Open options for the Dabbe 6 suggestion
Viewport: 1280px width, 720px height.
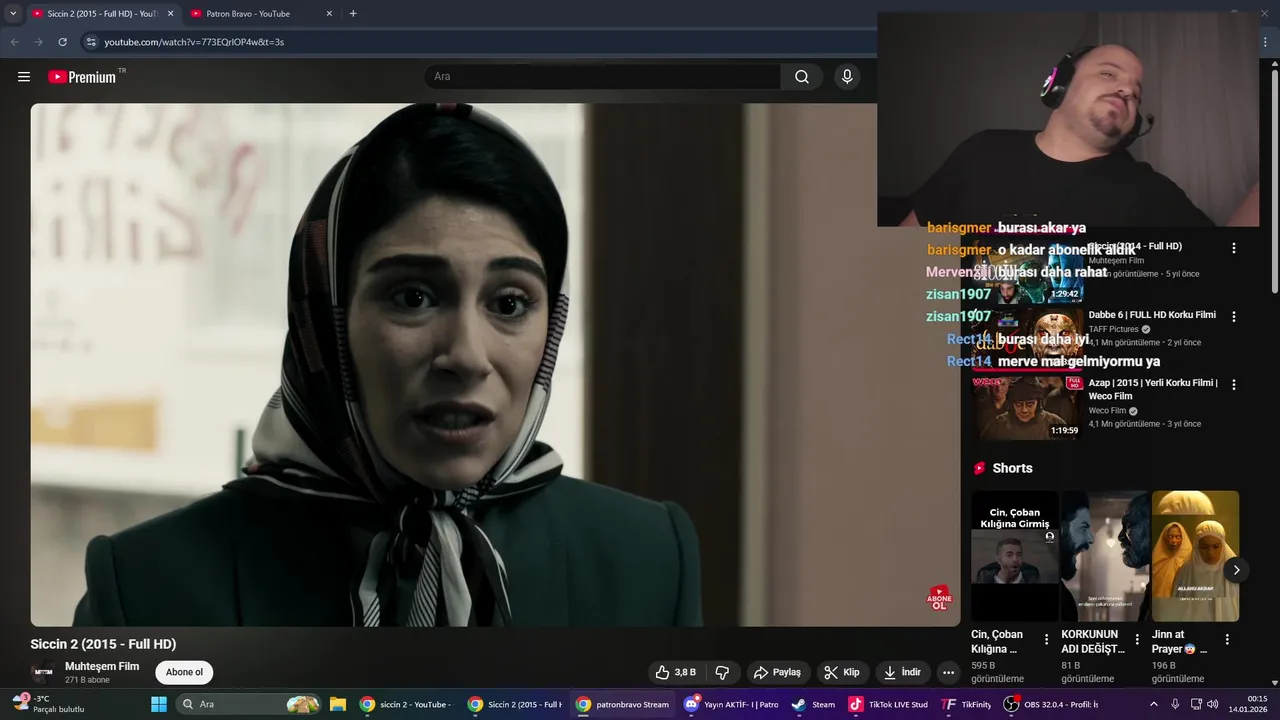1233,316
